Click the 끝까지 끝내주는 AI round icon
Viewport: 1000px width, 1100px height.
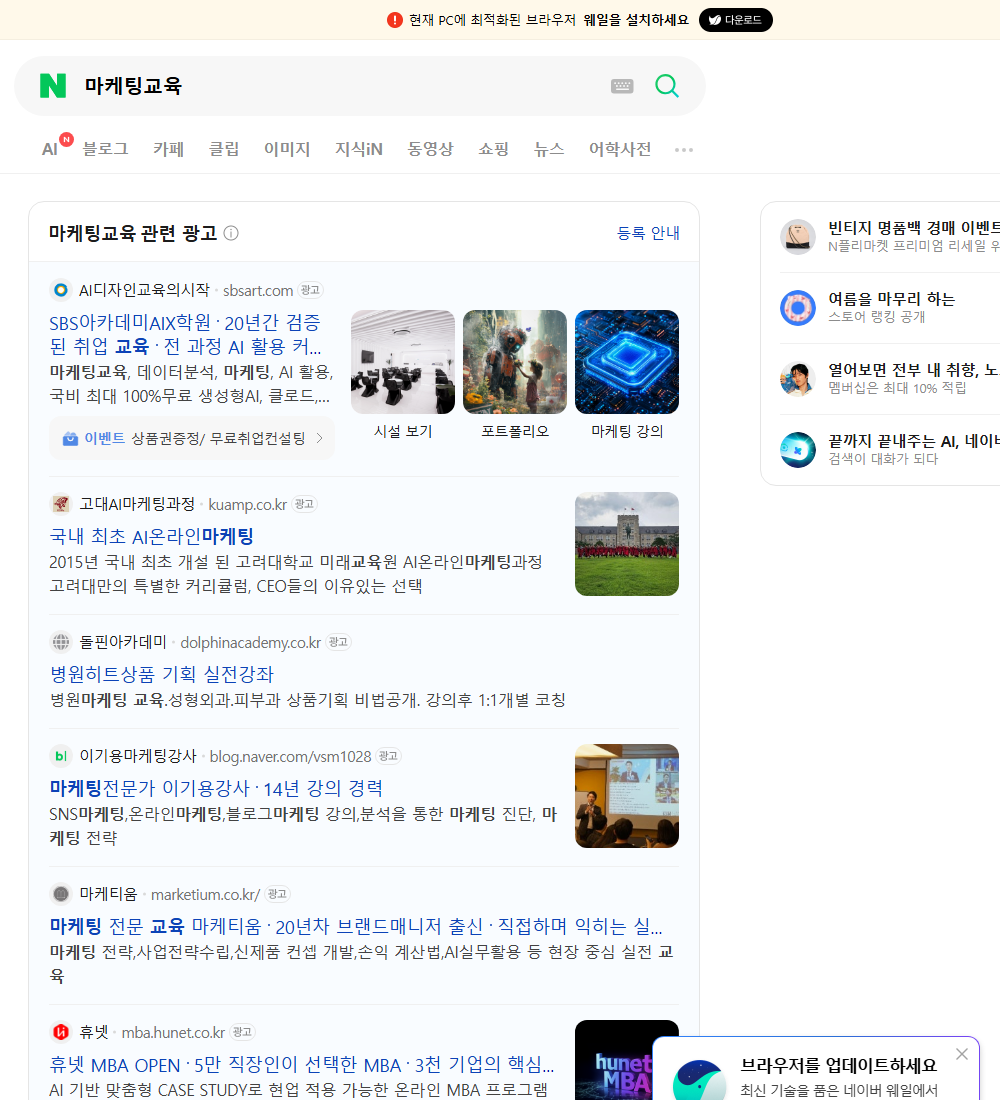(x=798, y=450)
